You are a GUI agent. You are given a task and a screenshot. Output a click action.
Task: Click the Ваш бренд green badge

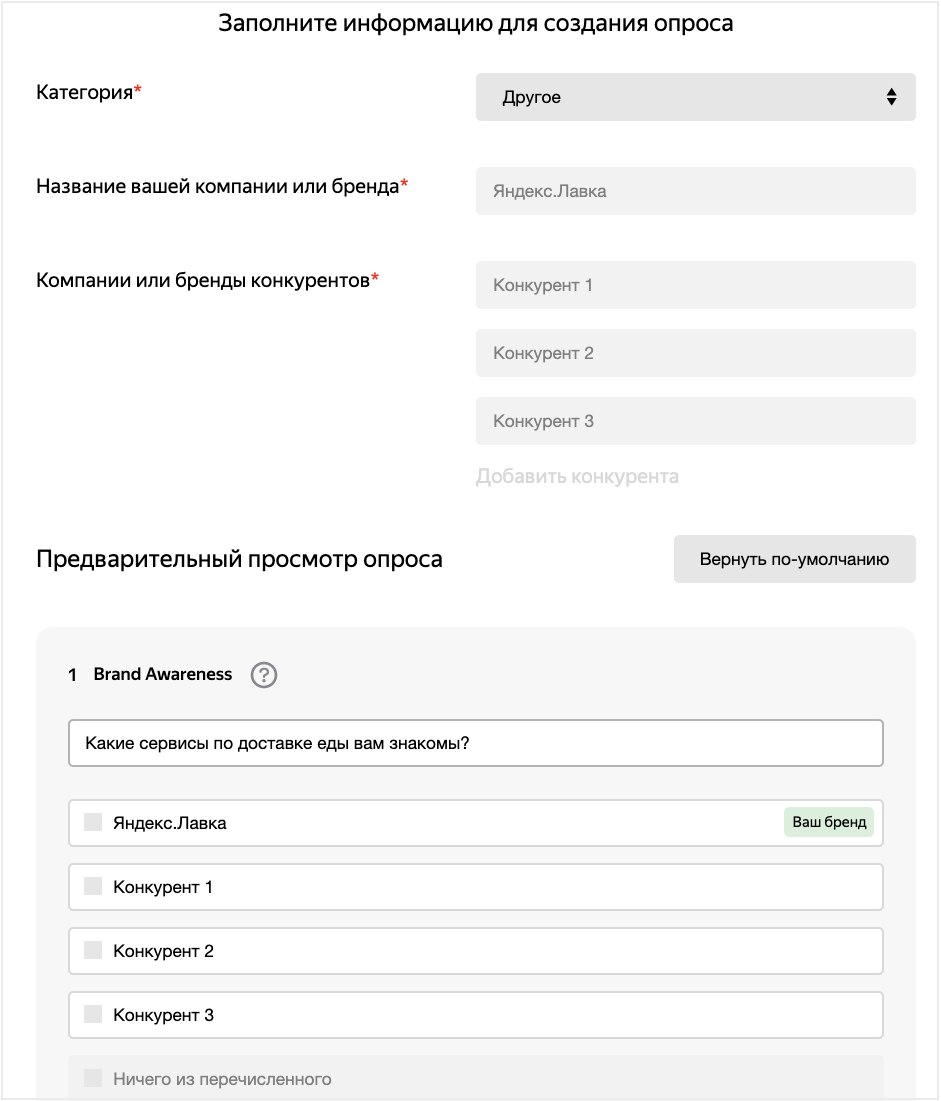pos(828,822)
